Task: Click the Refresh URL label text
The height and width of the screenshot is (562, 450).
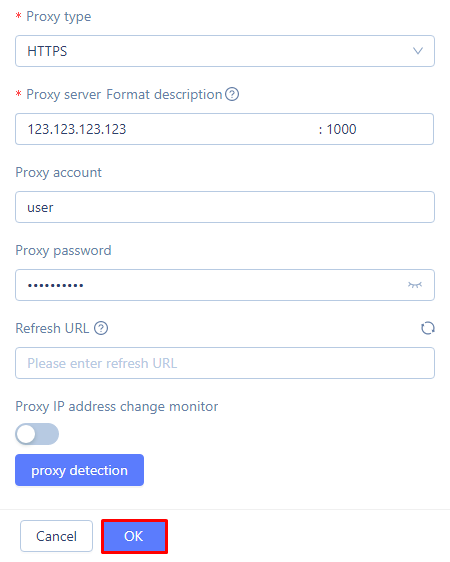Action: pos(52,328)
